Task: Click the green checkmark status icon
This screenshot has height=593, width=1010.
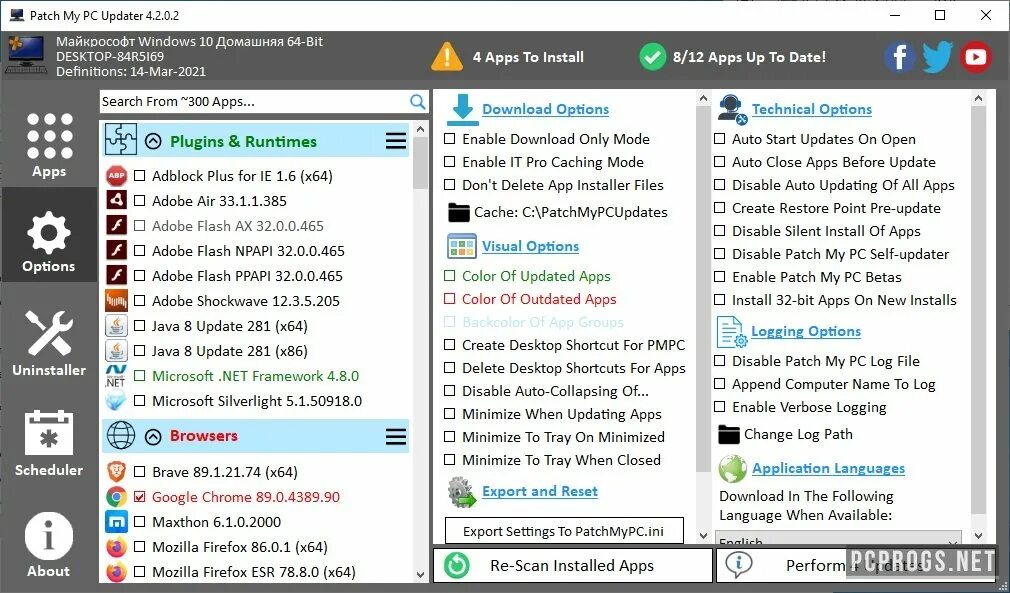Action: click(x=653, y=57)
